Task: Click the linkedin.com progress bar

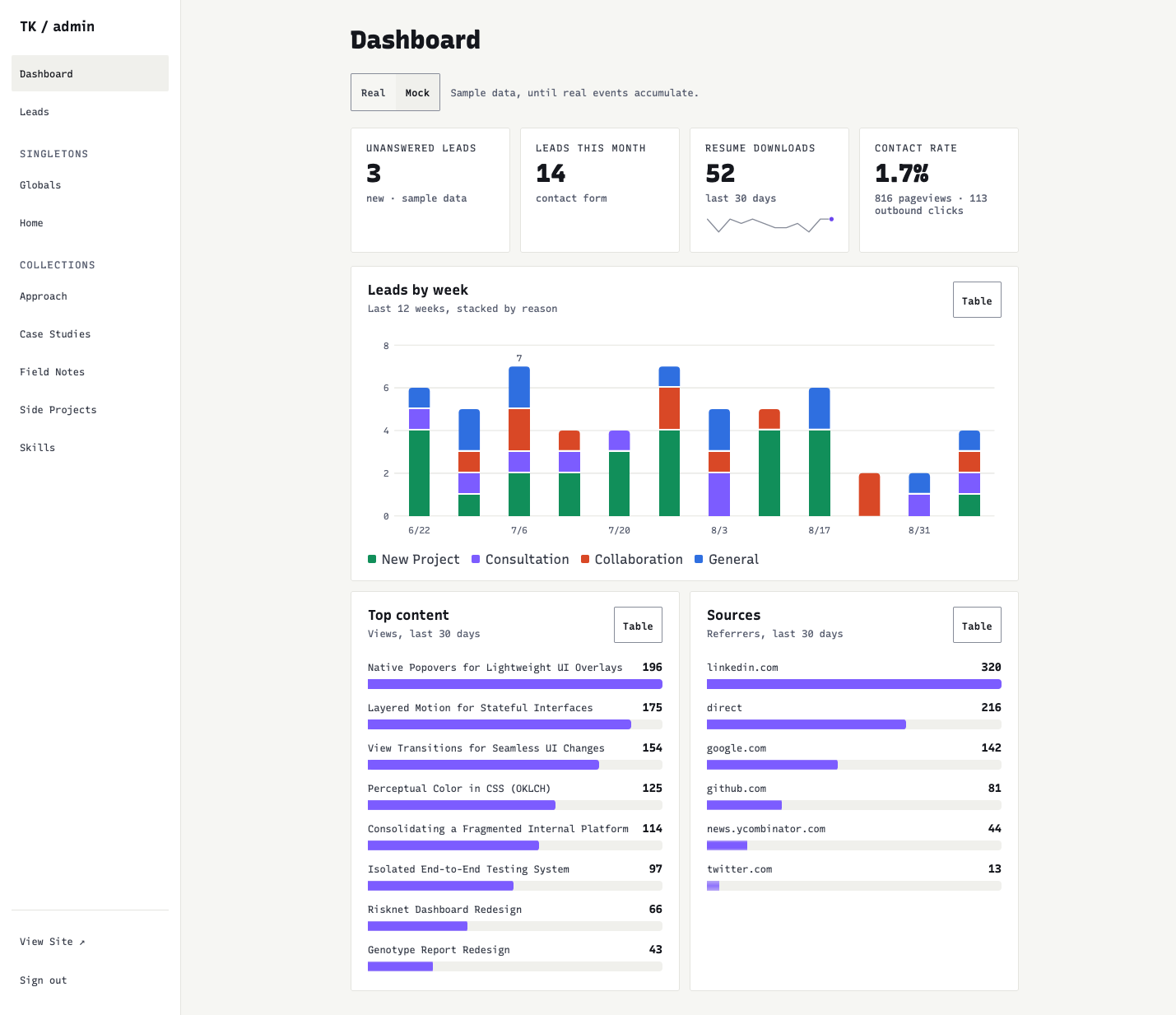Action: 854,684
